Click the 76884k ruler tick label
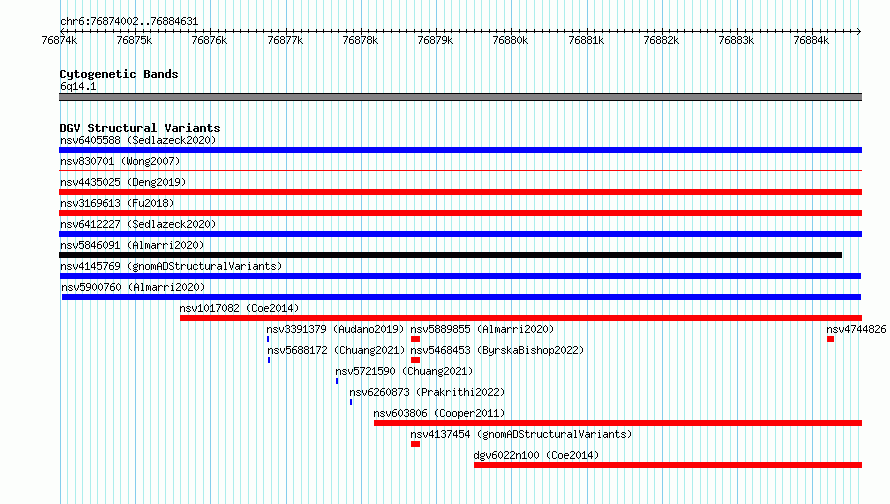This screenshot has height=504, width=890. pyautogui.click(x=811, y=40)
